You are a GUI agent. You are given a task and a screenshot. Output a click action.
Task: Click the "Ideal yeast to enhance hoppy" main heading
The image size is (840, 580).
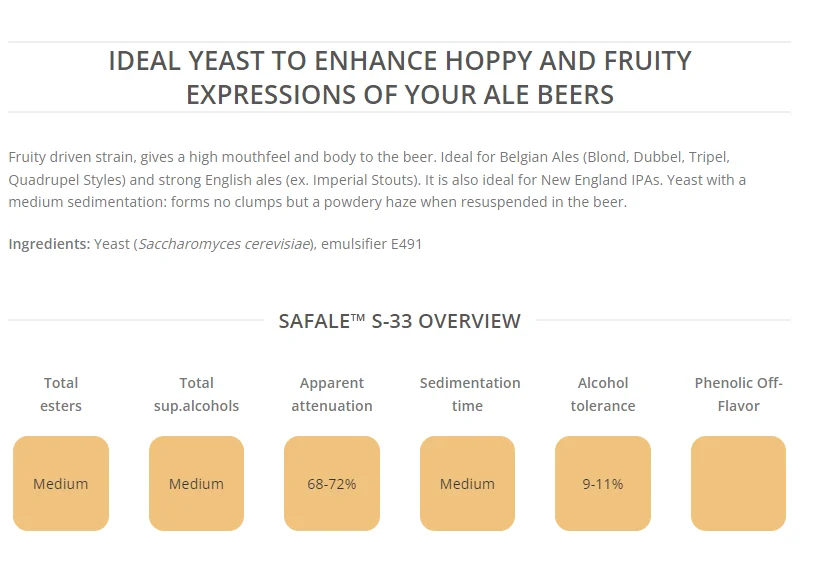pos(400,77)
